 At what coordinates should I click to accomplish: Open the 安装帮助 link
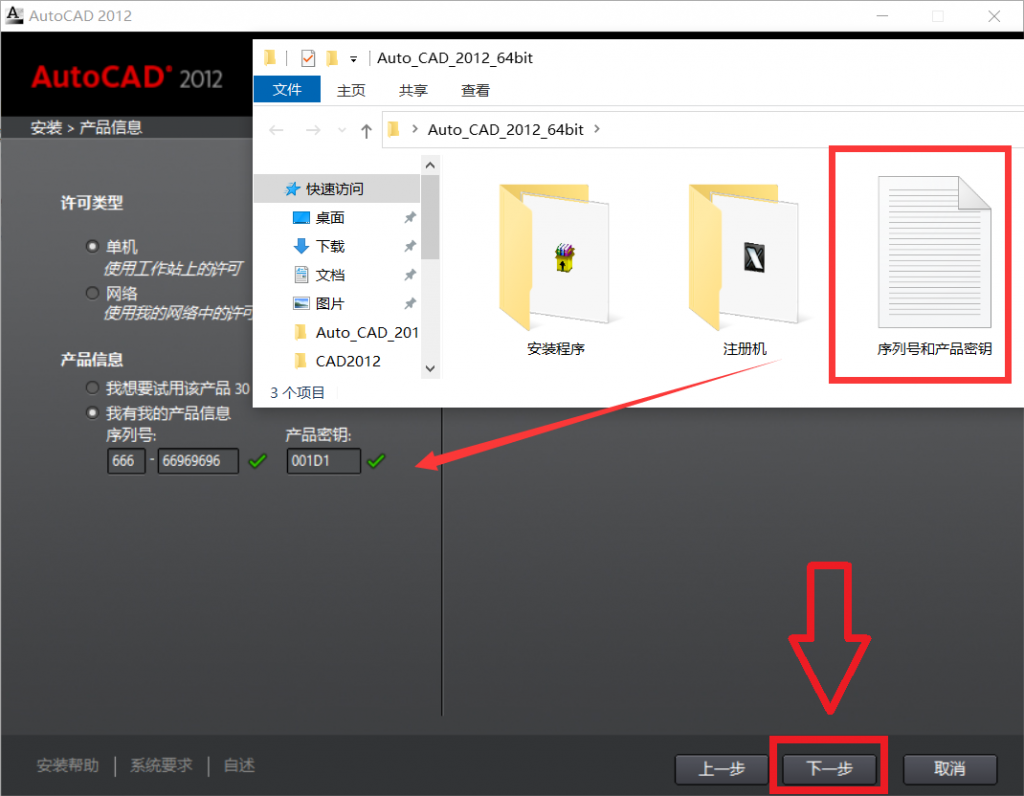tap(68, 765)
